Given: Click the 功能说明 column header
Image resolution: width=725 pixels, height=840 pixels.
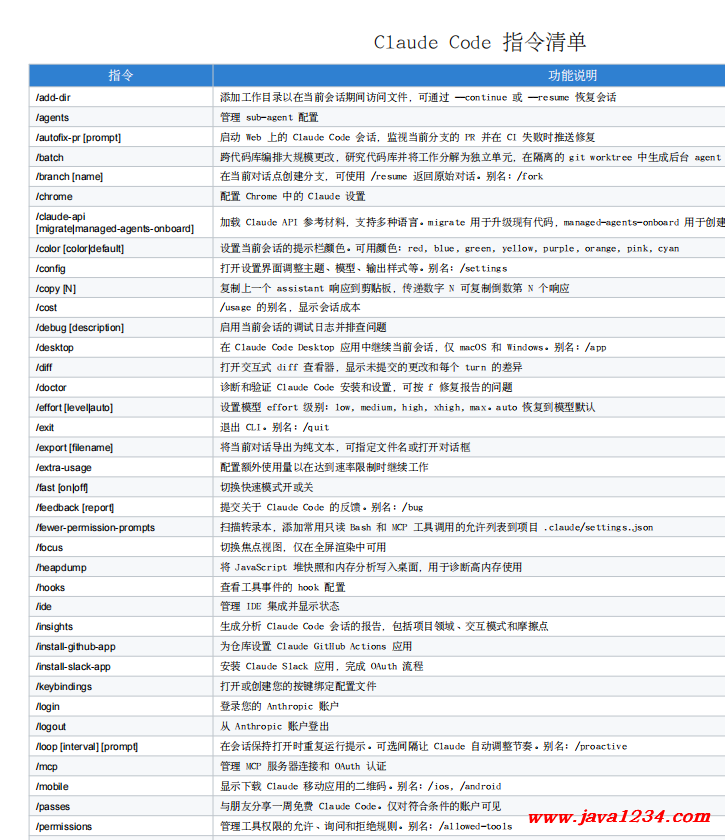Looking at the screenshot, I should click(x=572, y=76).
